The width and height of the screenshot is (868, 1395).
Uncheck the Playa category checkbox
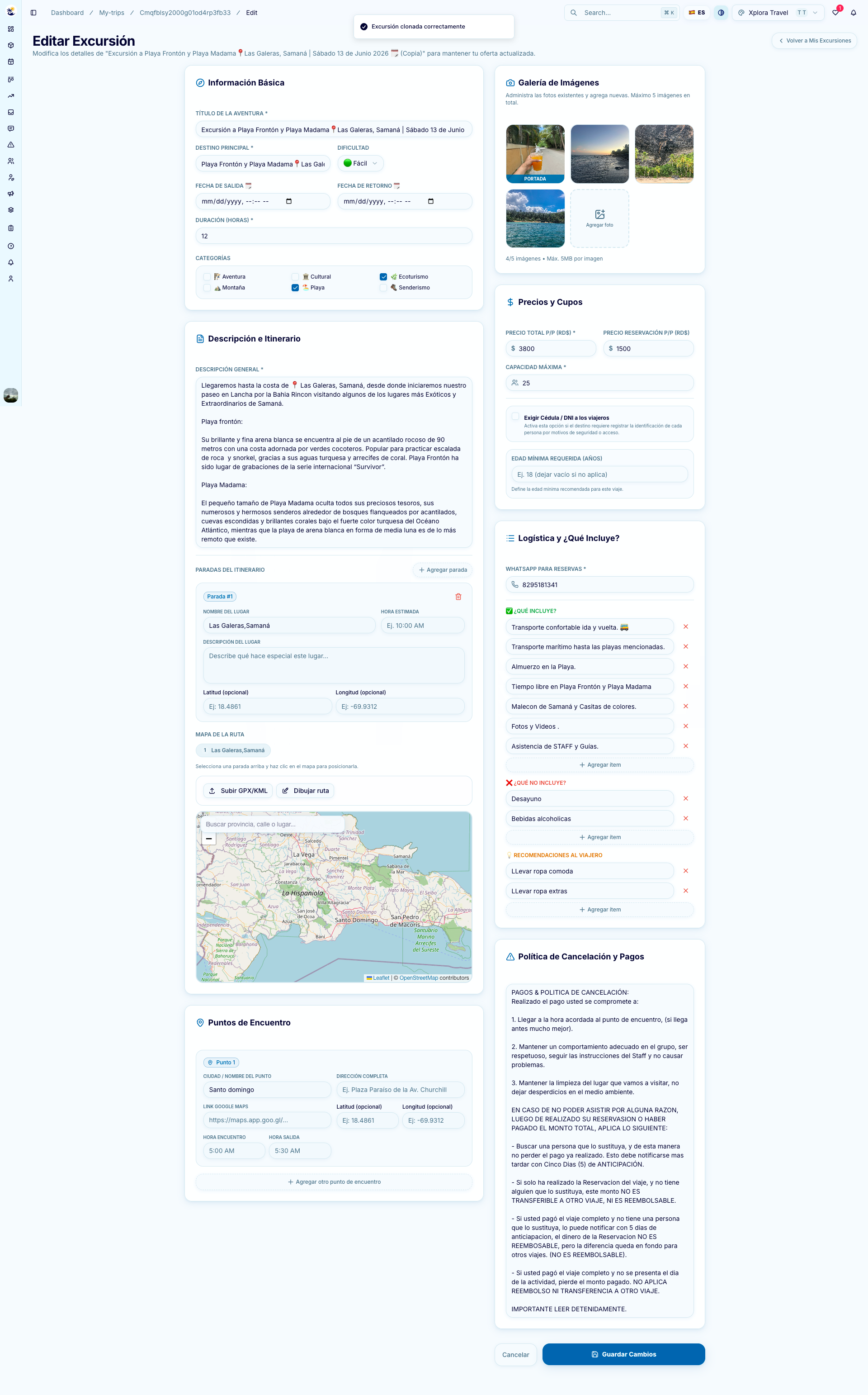coord(295,288)
